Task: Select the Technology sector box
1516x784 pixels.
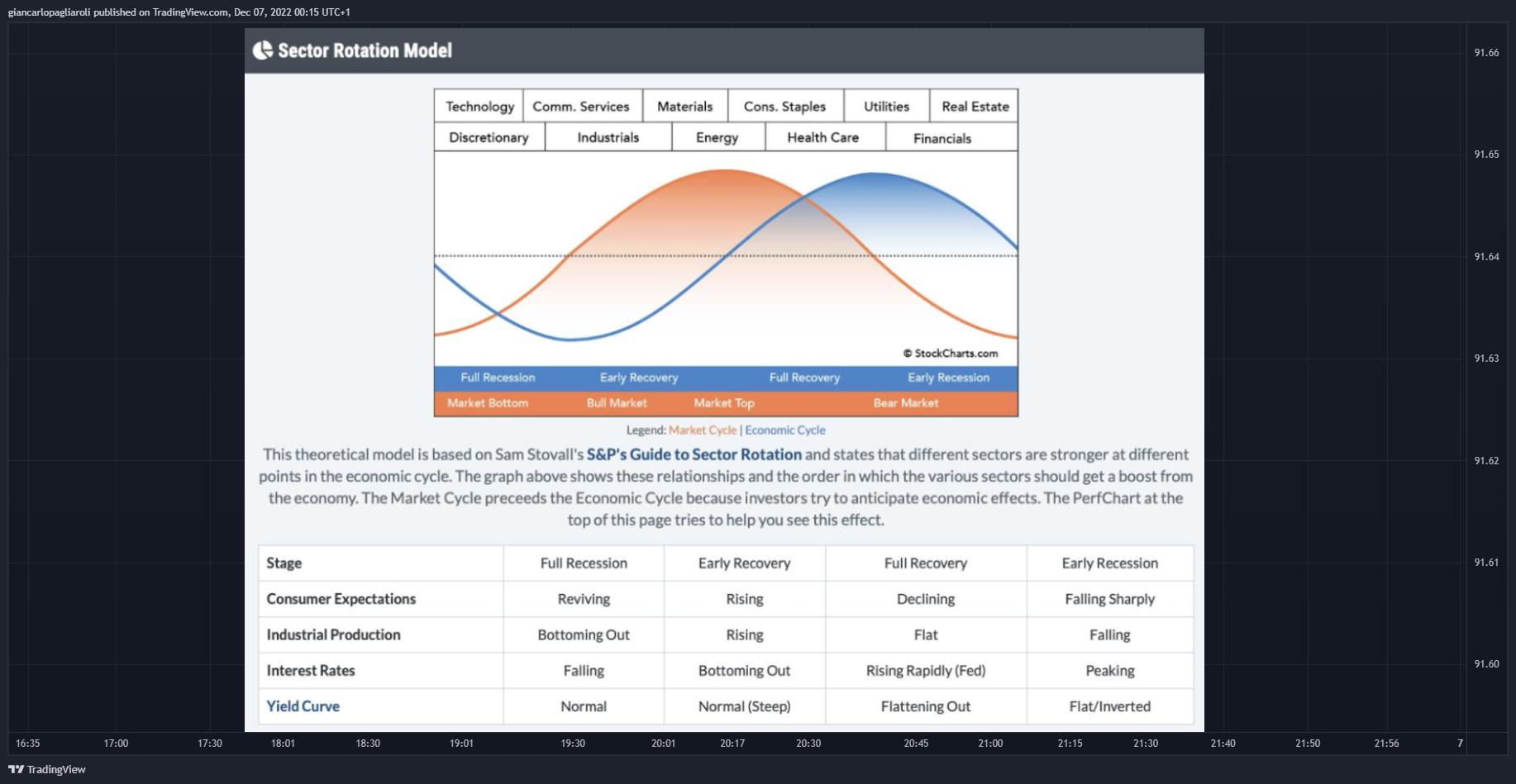Action: 479,106
